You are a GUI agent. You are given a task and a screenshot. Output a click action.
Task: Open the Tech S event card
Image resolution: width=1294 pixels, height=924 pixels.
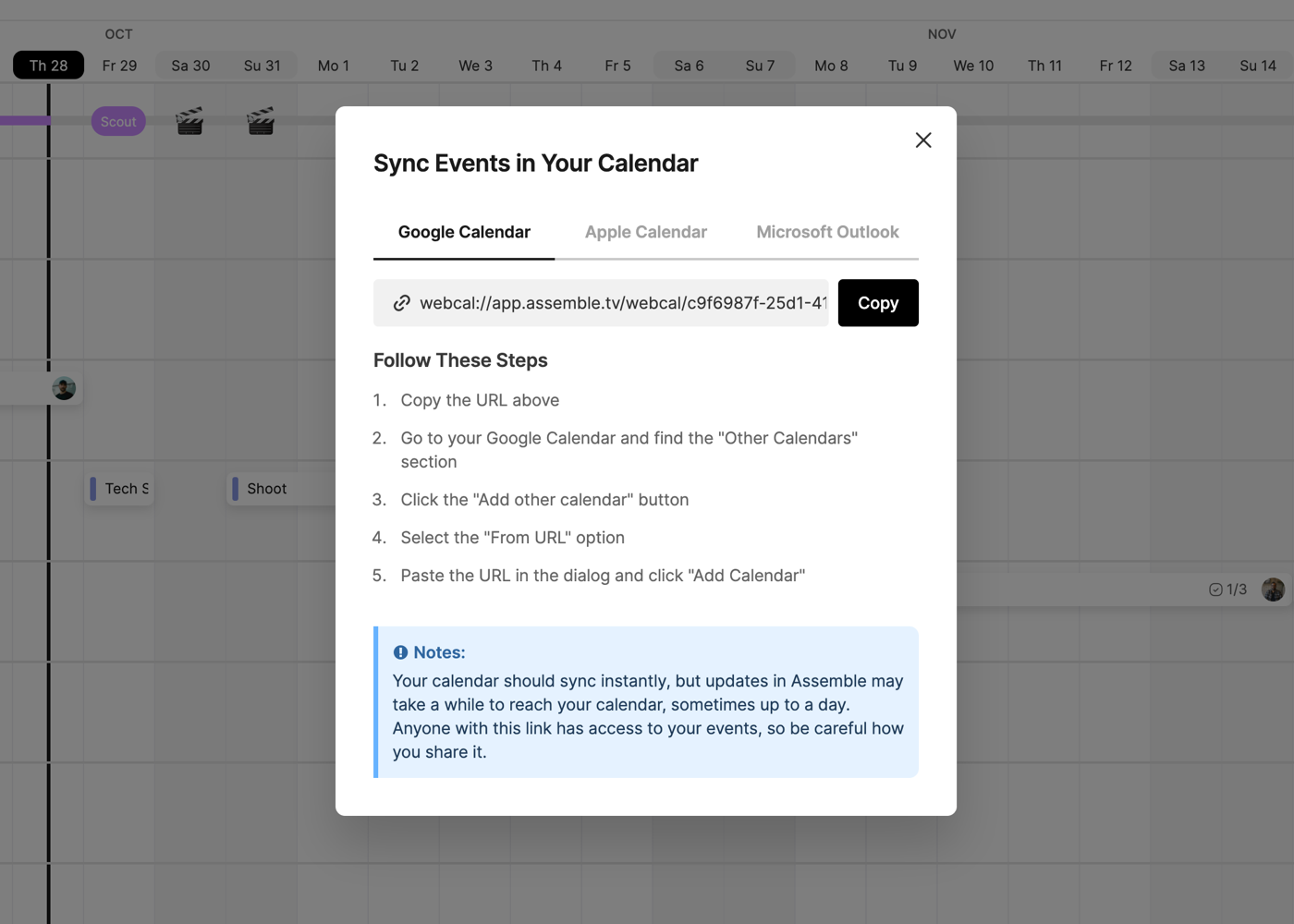click(x=121, y=489)
